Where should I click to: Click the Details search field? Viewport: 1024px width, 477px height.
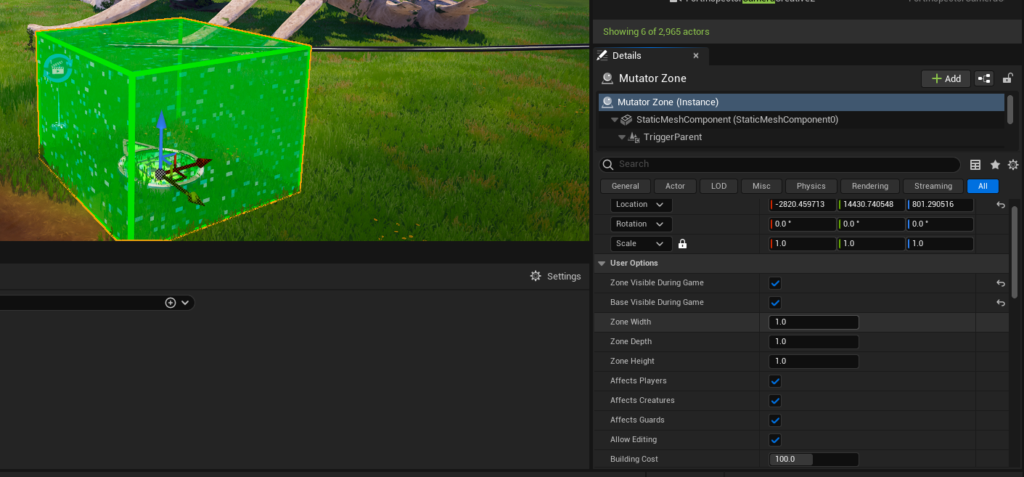(x=780, y=164)
